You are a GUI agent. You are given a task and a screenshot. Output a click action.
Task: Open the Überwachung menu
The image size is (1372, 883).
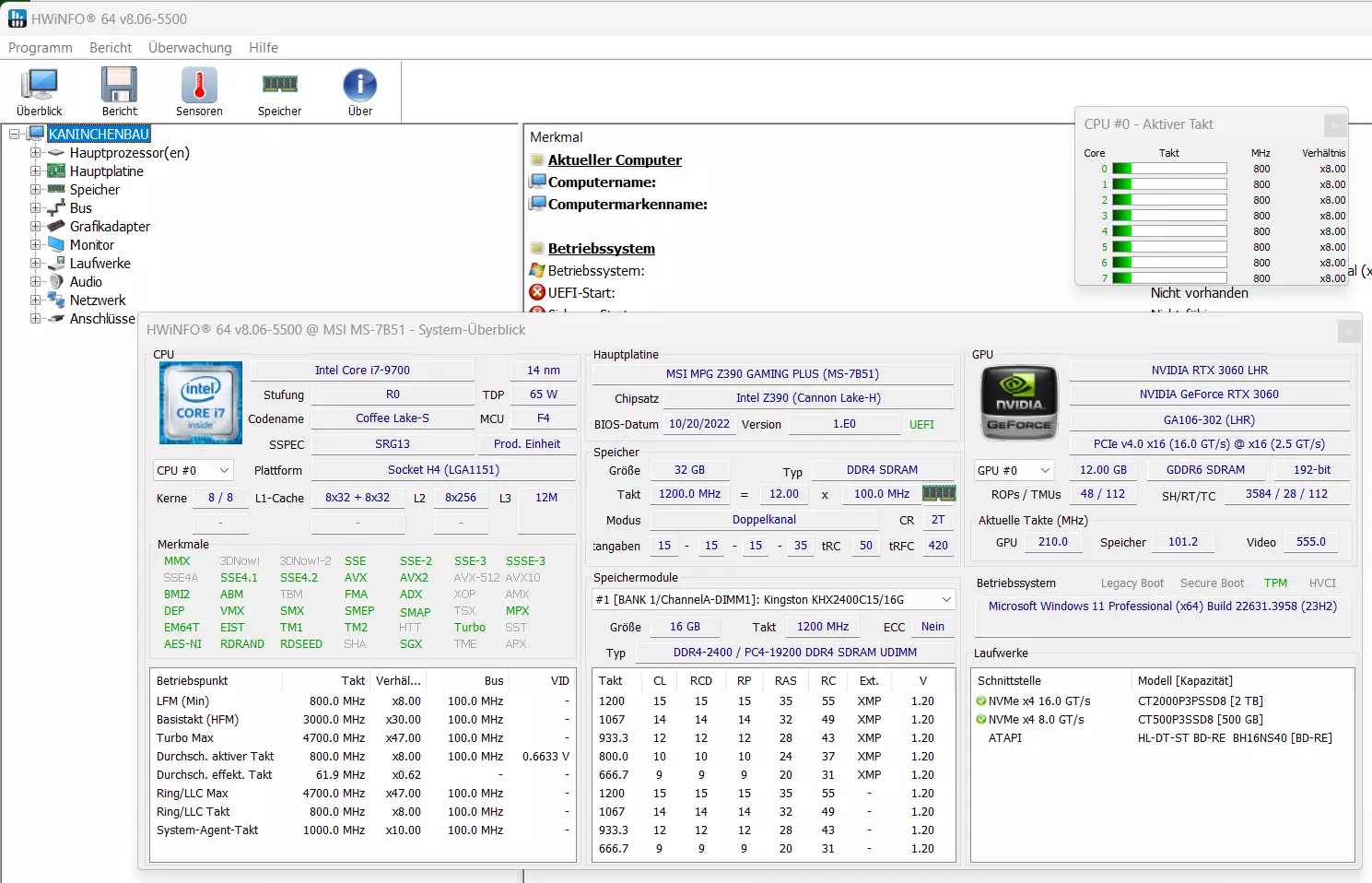tap(190, 47)
